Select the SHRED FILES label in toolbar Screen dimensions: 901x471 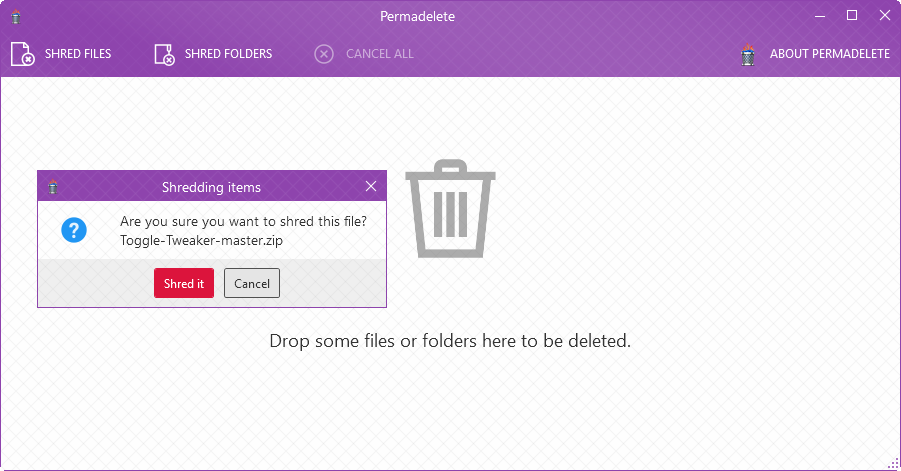[78, 54]
